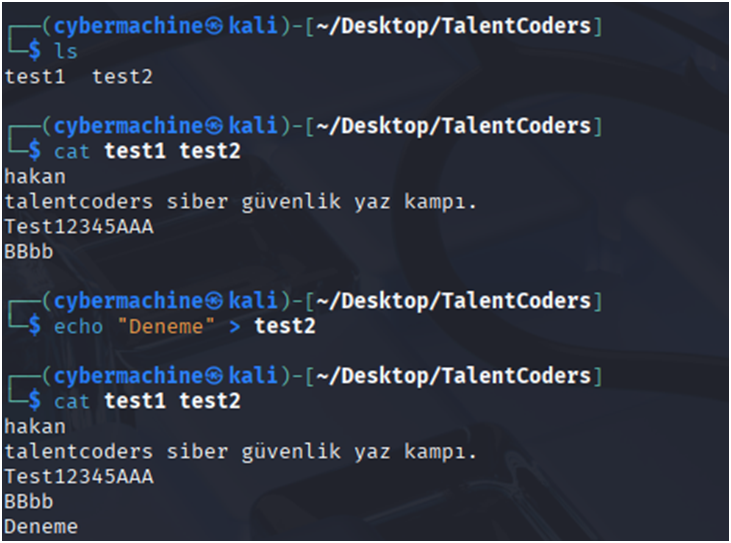Click the first hakan output line

(35, 177)
